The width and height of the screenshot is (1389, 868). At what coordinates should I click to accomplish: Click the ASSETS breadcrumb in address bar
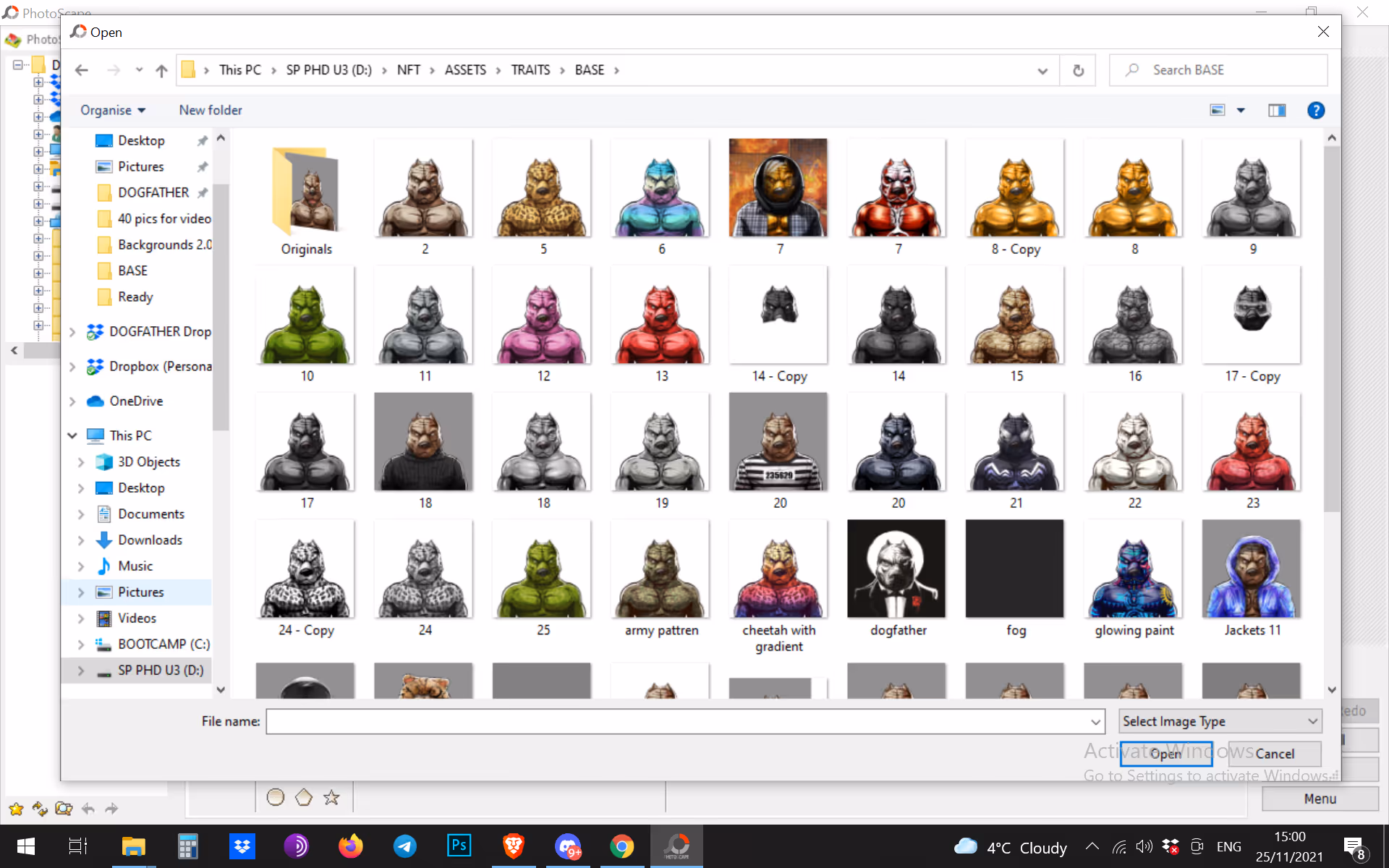click(465, 70)
